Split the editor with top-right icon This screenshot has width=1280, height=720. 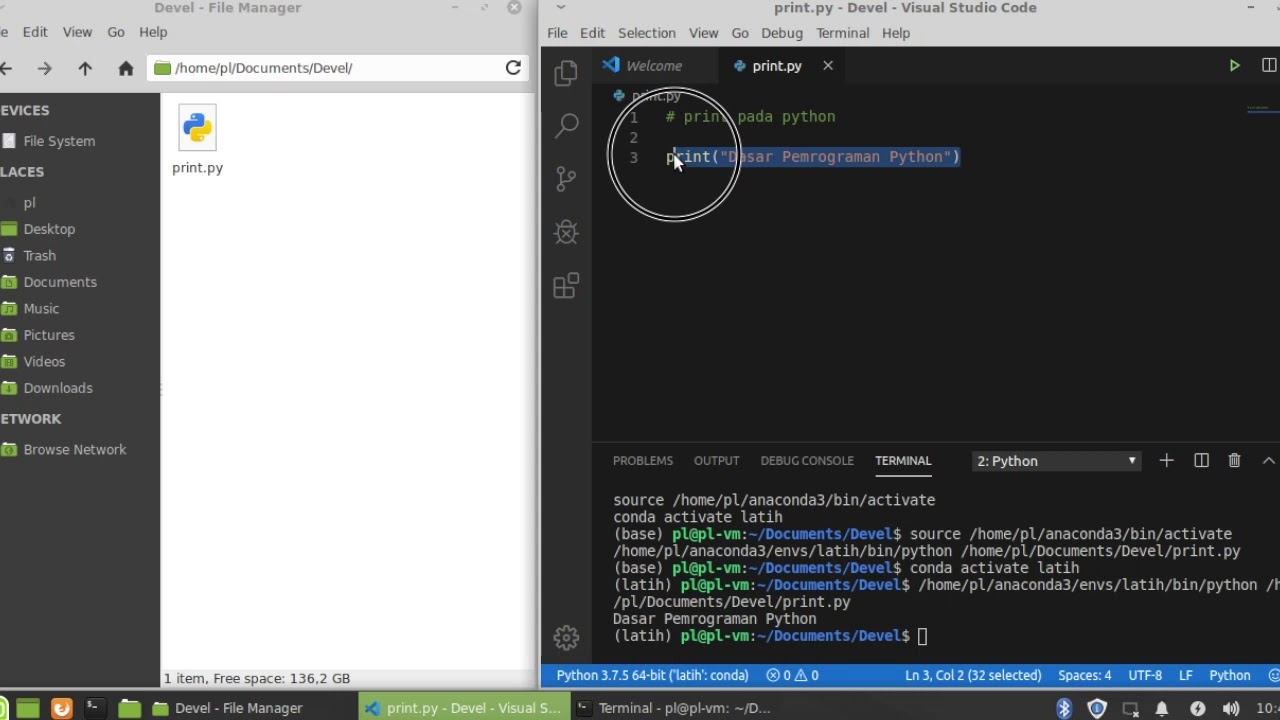[1269, 66]
